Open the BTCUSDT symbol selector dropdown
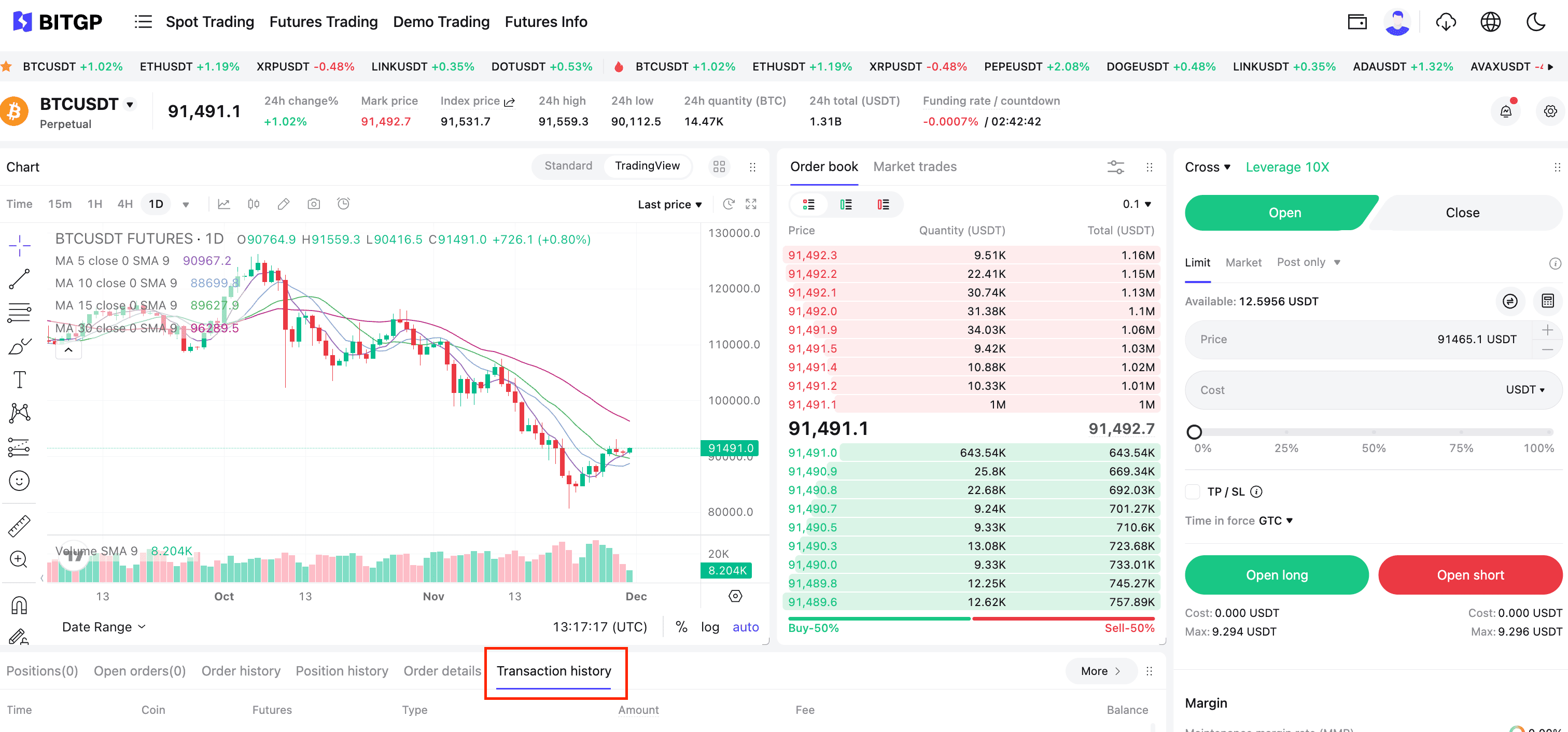Viewport: 1568px width, 732px height. tap(130, 104)
